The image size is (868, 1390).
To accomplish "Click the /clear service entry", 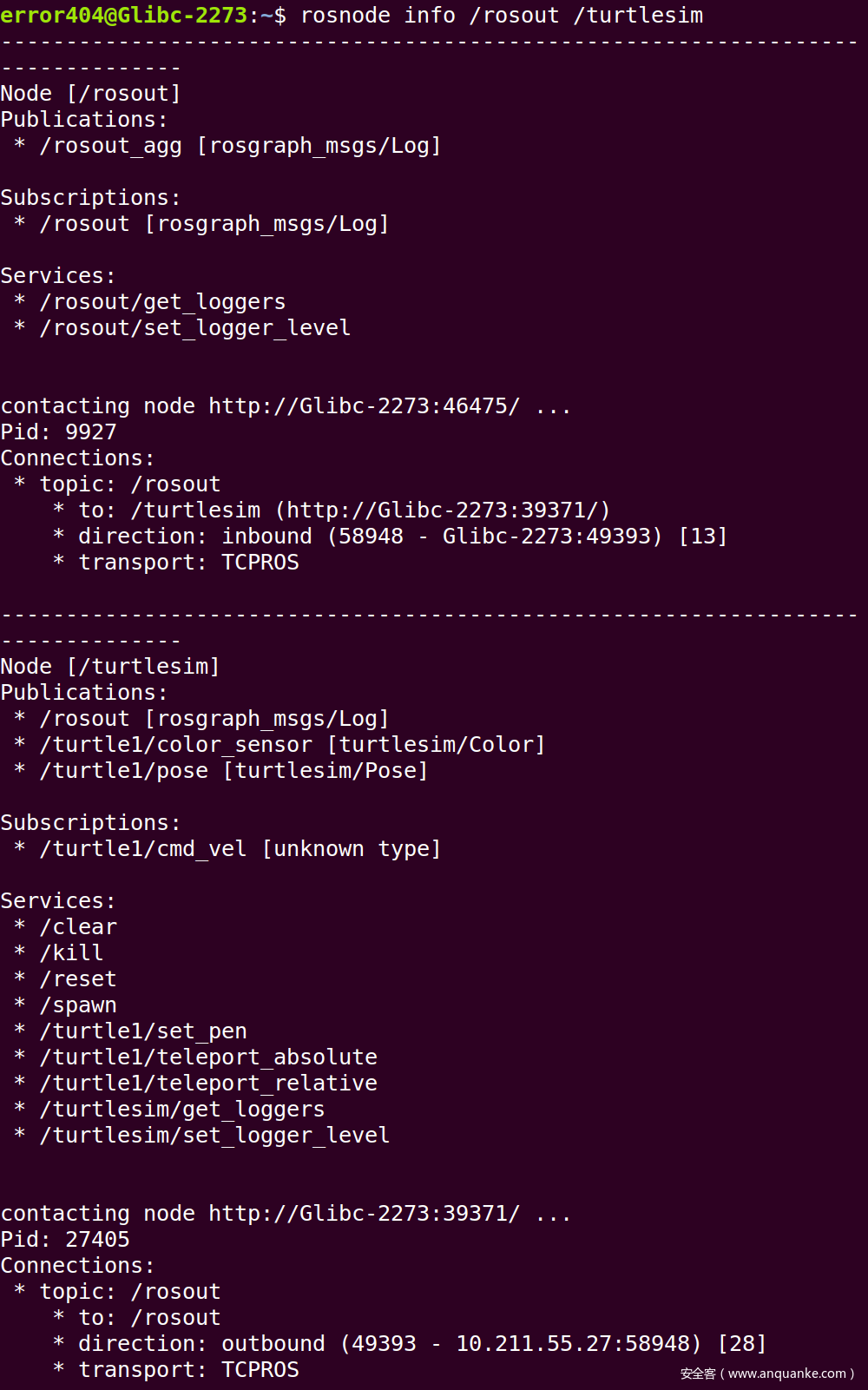I will pyautogui.click(x=78, y=927).
